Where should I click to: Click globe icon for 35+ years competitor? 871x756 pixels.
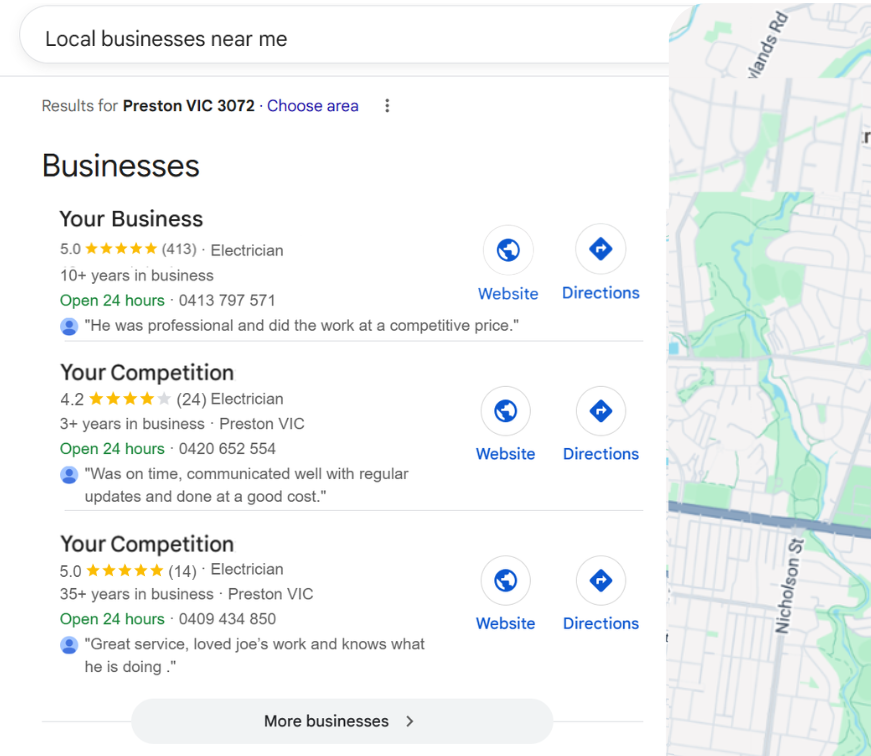tap(505, 580)
